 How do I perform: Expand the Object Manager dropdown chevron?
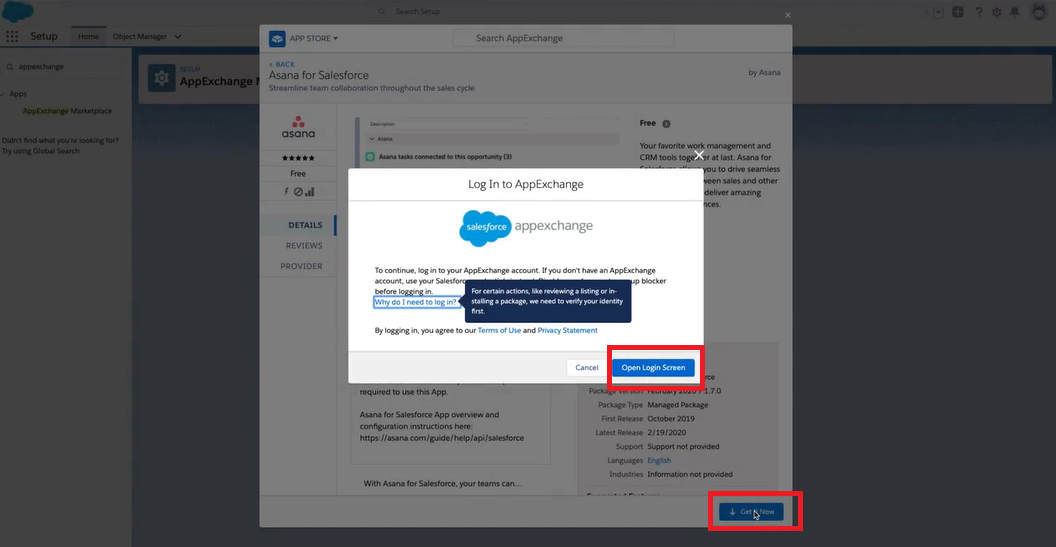coord(178,36)
